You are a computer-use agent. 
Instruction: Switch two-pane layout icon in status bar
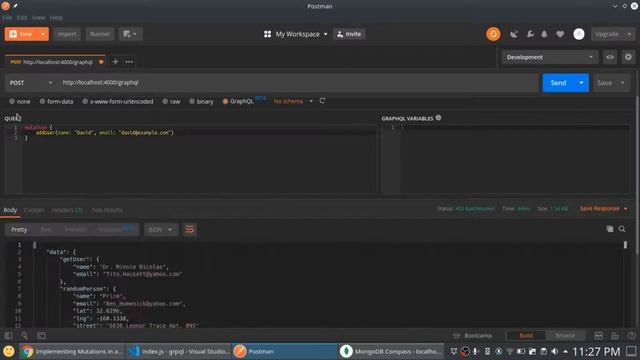(598, 336)
